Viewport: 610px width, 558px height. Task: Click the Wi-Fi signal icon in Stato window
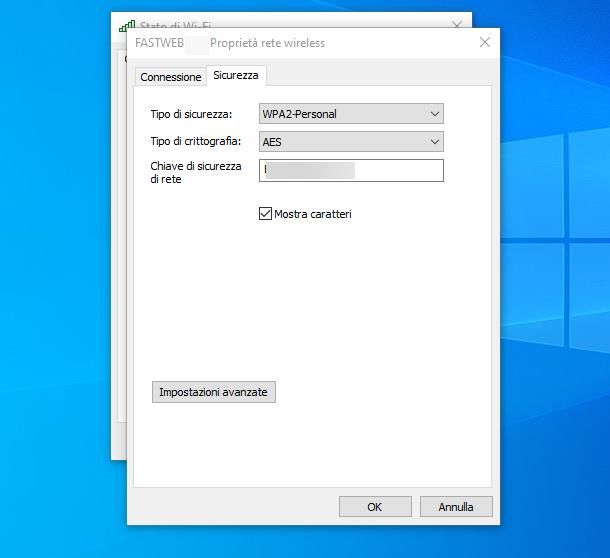click(x=127, y=26)
